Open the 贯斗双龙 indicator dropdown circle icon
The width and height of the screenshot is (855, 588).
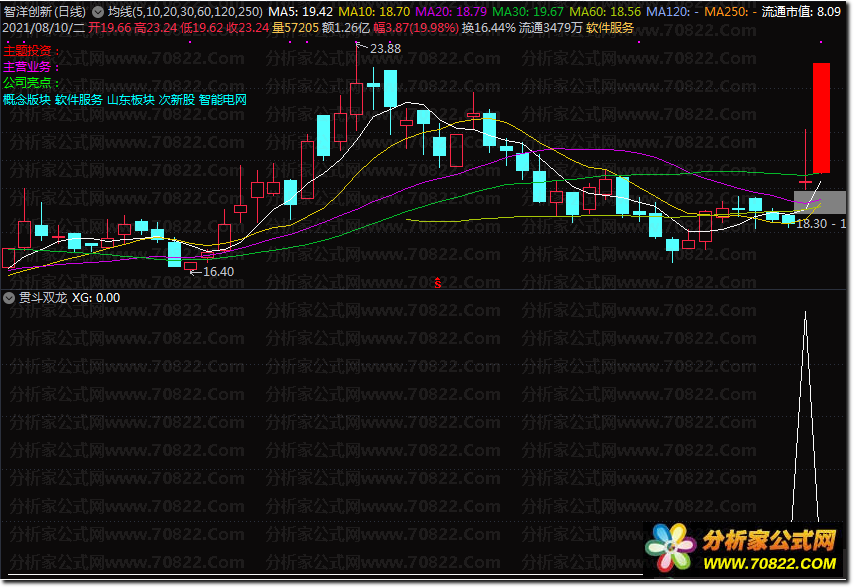coord(9,298)
